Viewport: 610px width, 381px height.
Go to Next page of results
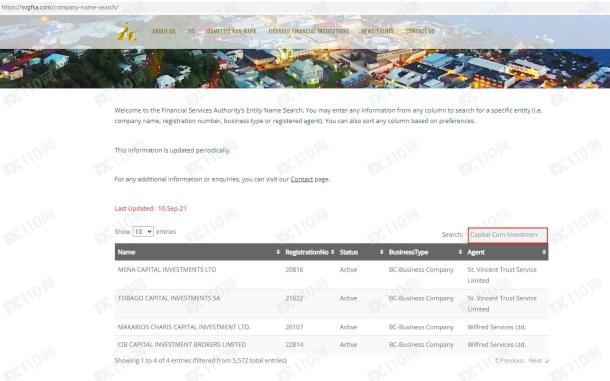pyautogui.click(x=538, y=361)
